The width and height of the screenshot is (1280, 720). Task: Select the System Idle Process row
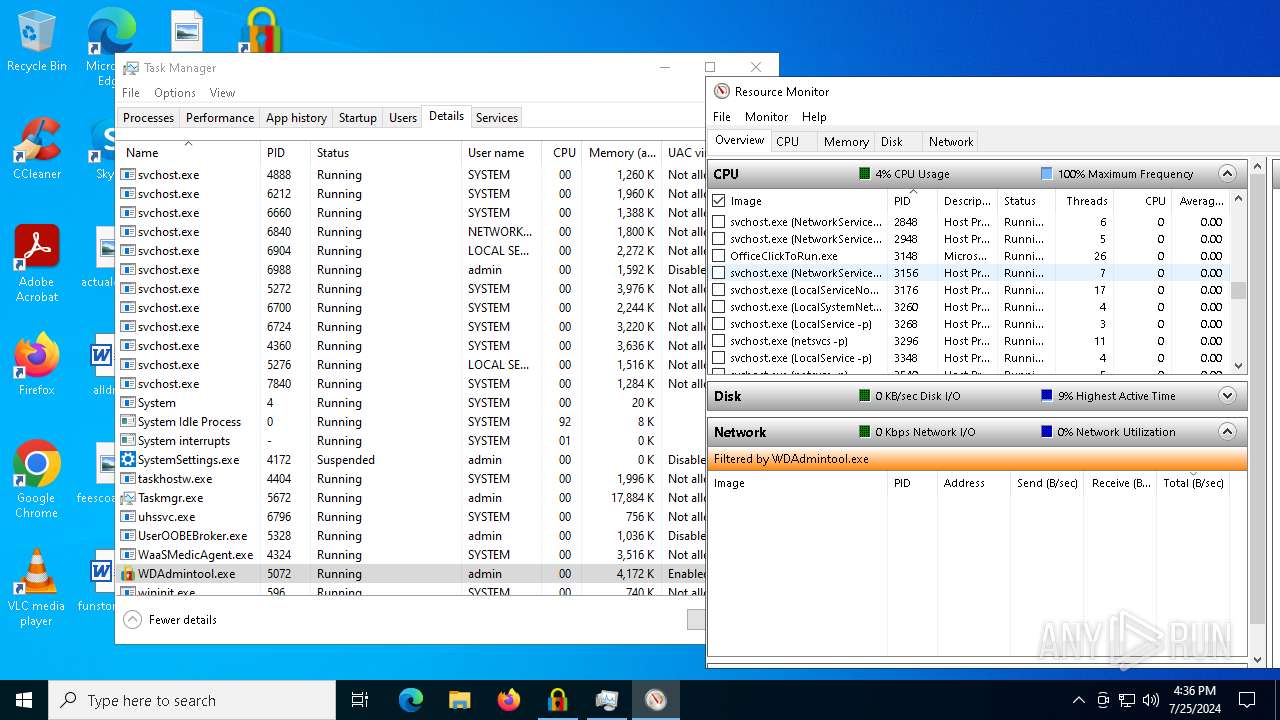[x=410, y=422]
